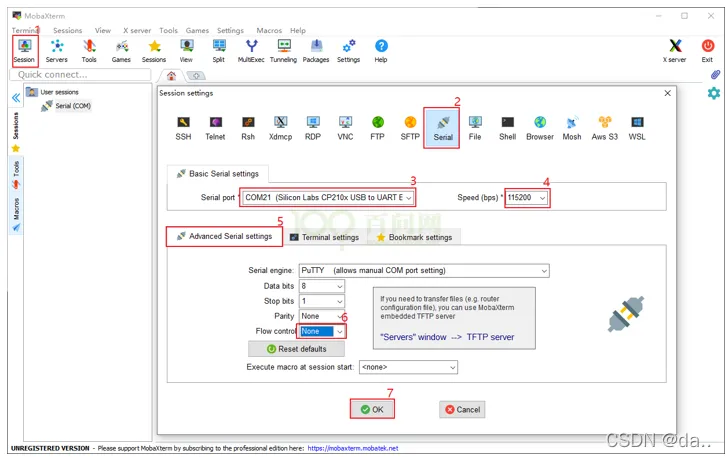Click the teal gear icon at right edge

[x=713, y=93]
